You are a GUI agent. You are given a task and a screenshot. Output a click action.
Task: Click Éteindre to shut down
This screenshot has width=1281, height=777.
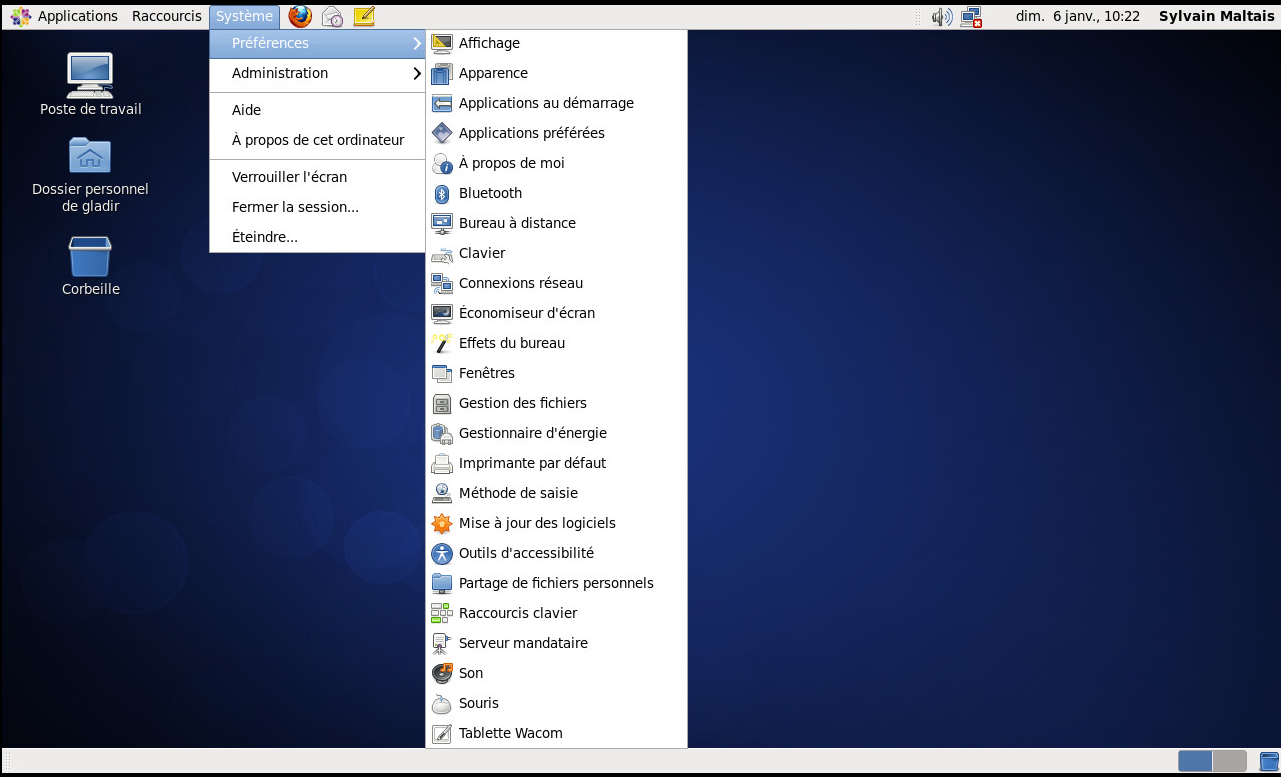tap(264, 237)
